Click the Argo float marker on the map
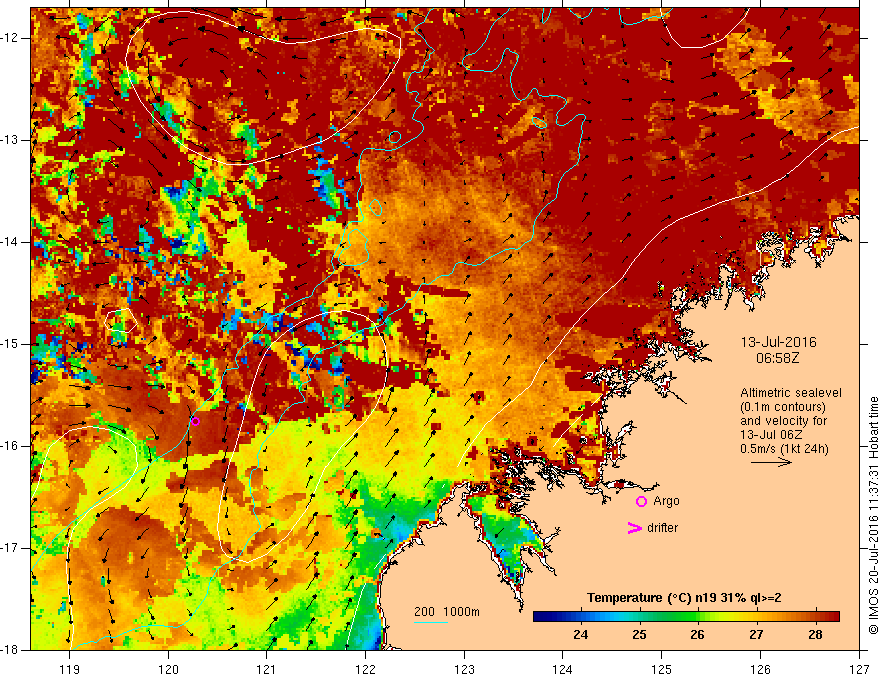Image resolution: width=880 pixels, height=680 pixels. tap(195, 421)
